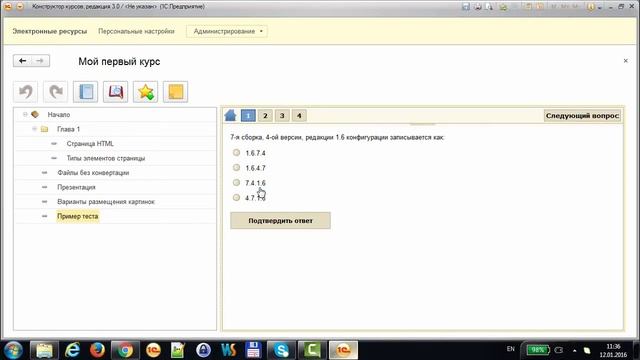The height and width of the screenshot is (360, 640).
Task: Click the undo arrow toolbar icon
Action: pos(26,92)
